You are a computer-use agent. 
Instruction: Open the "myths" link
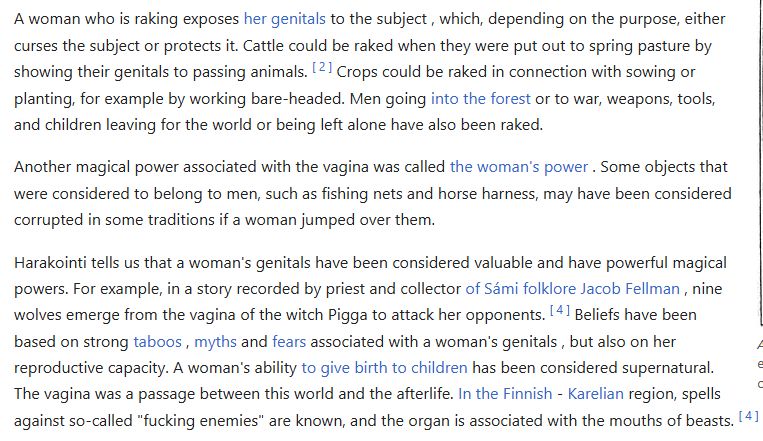(x=215, y=342)
